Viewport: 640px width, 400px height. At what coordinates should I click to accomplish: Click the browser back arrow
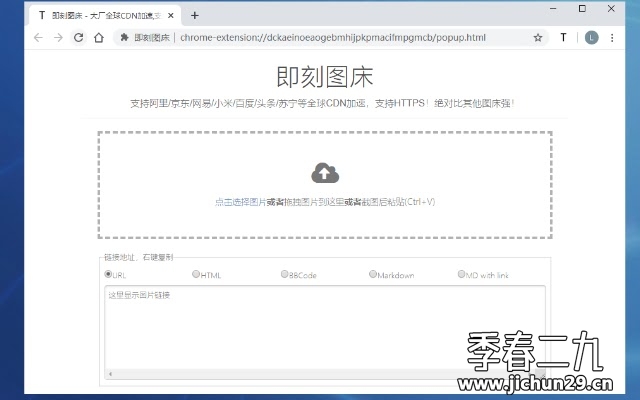coord(38,38)
